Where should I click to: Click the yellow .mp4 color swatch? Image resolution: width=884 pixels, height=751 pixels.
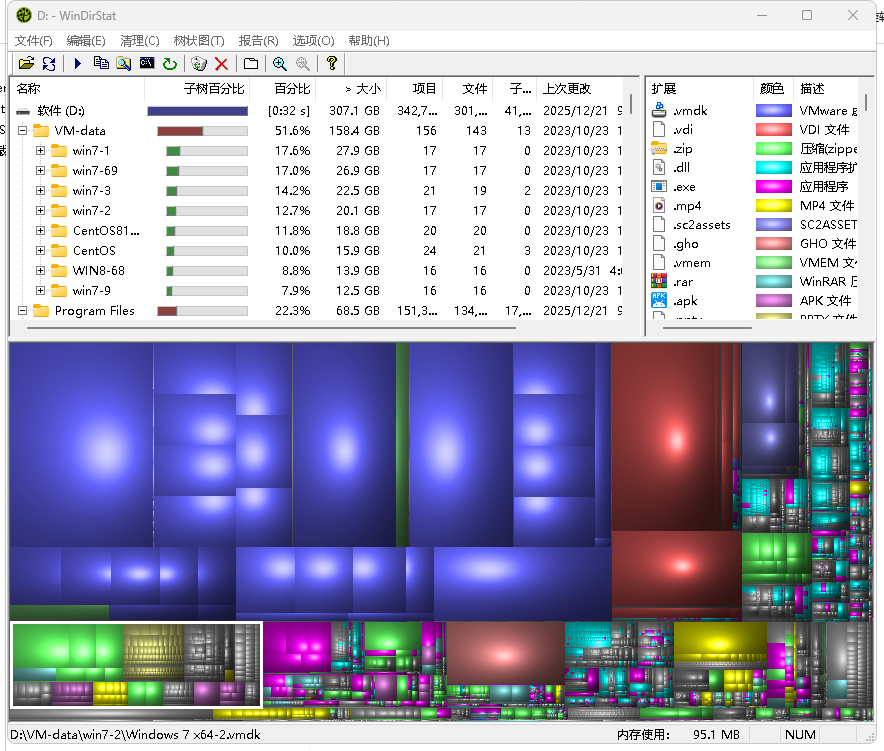pos(774,206)
